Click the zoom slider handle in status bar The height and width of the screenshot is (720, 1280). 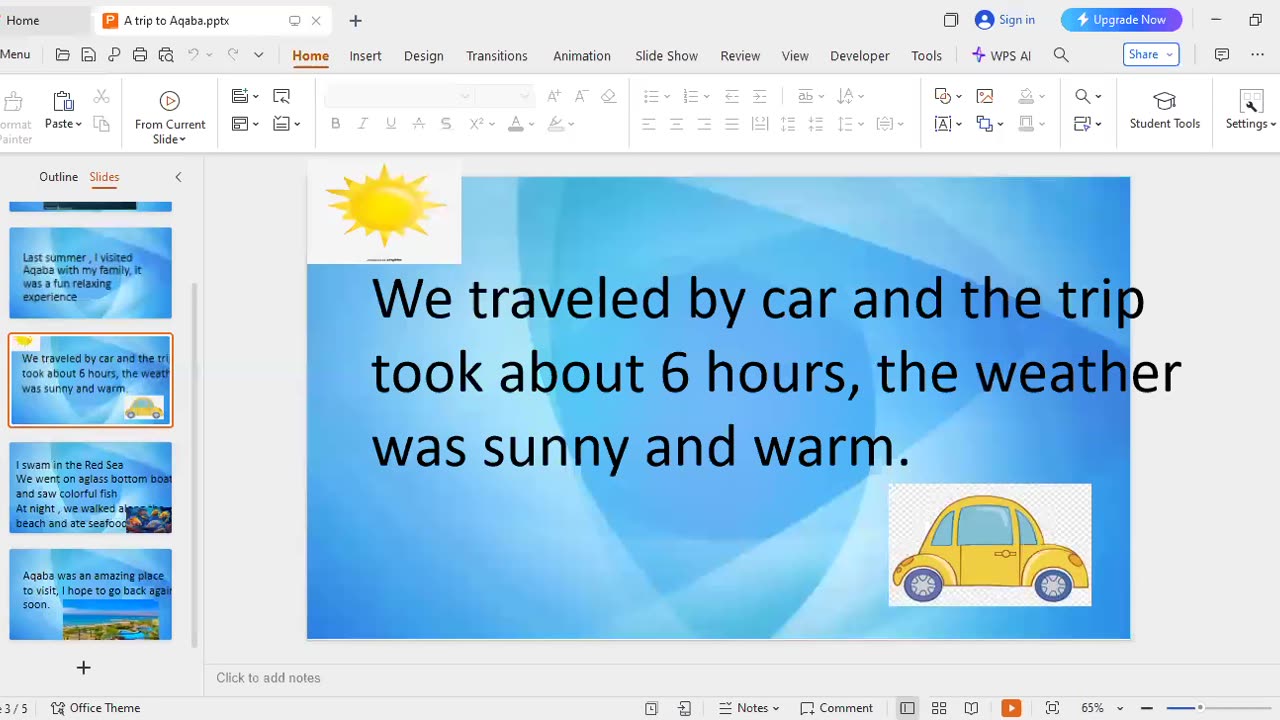[1200, 708]
